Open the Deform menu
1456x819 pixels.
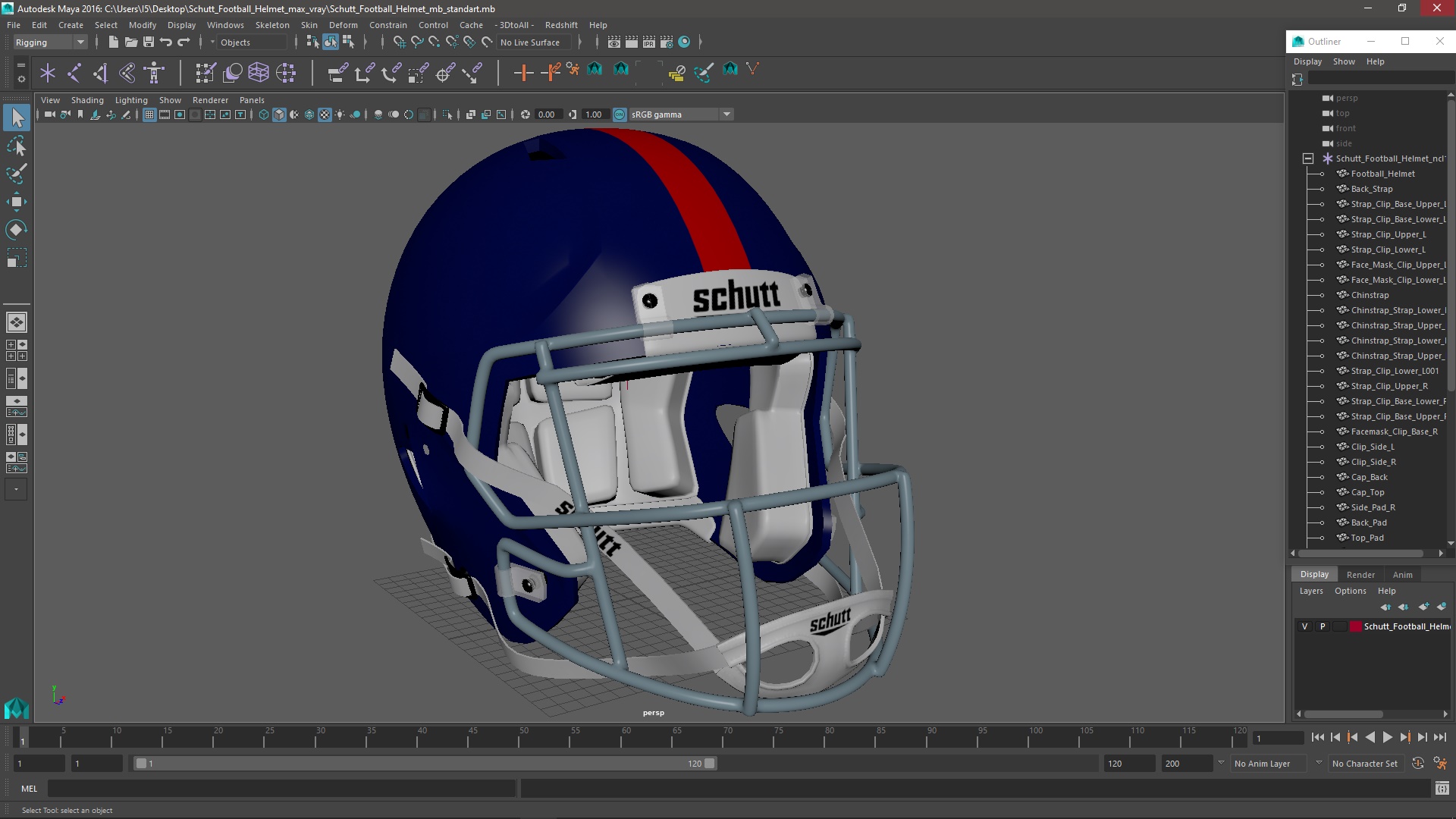pos(343,25)
